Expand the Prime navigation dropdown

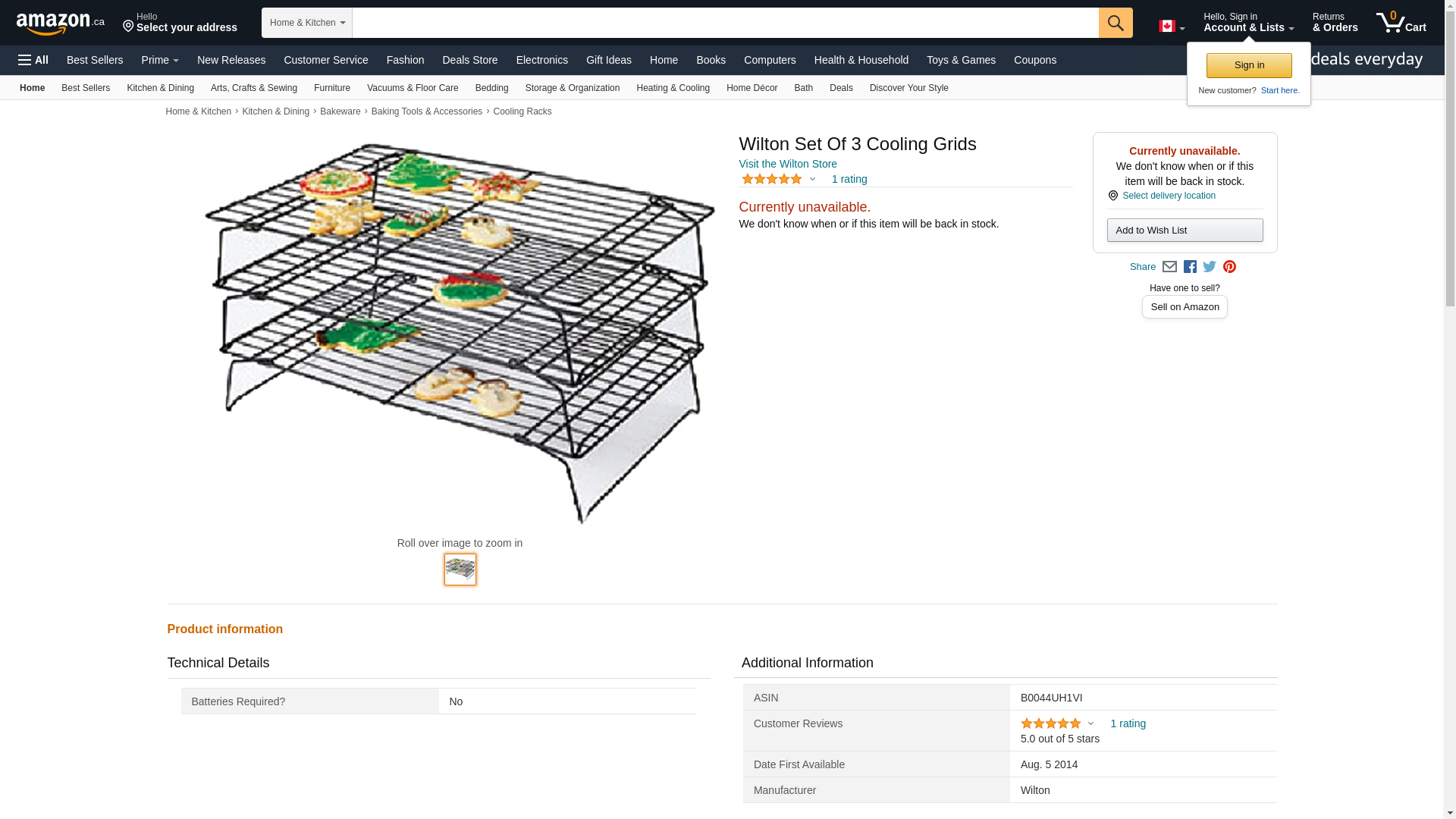point(160,60)
